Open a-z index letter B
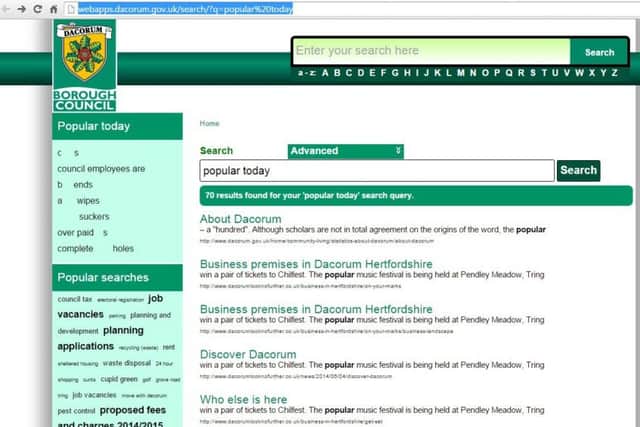 tap(337, 73)
